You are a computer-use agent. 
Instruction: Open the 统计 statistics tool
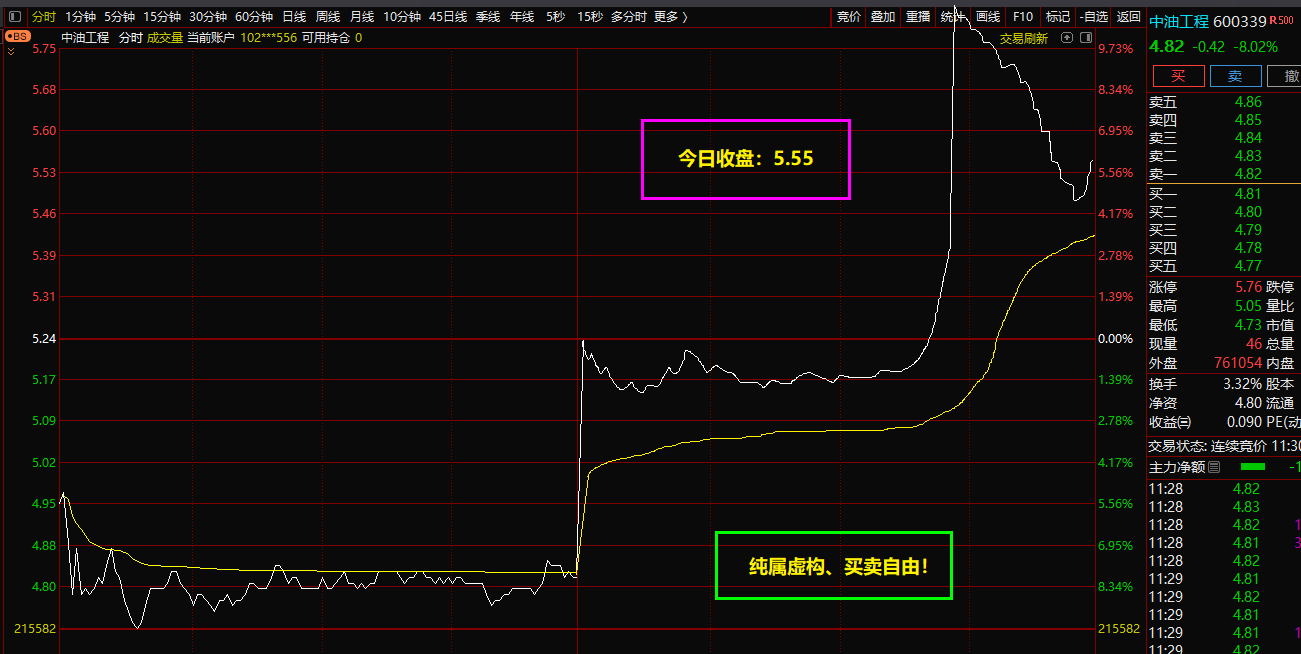953,17
